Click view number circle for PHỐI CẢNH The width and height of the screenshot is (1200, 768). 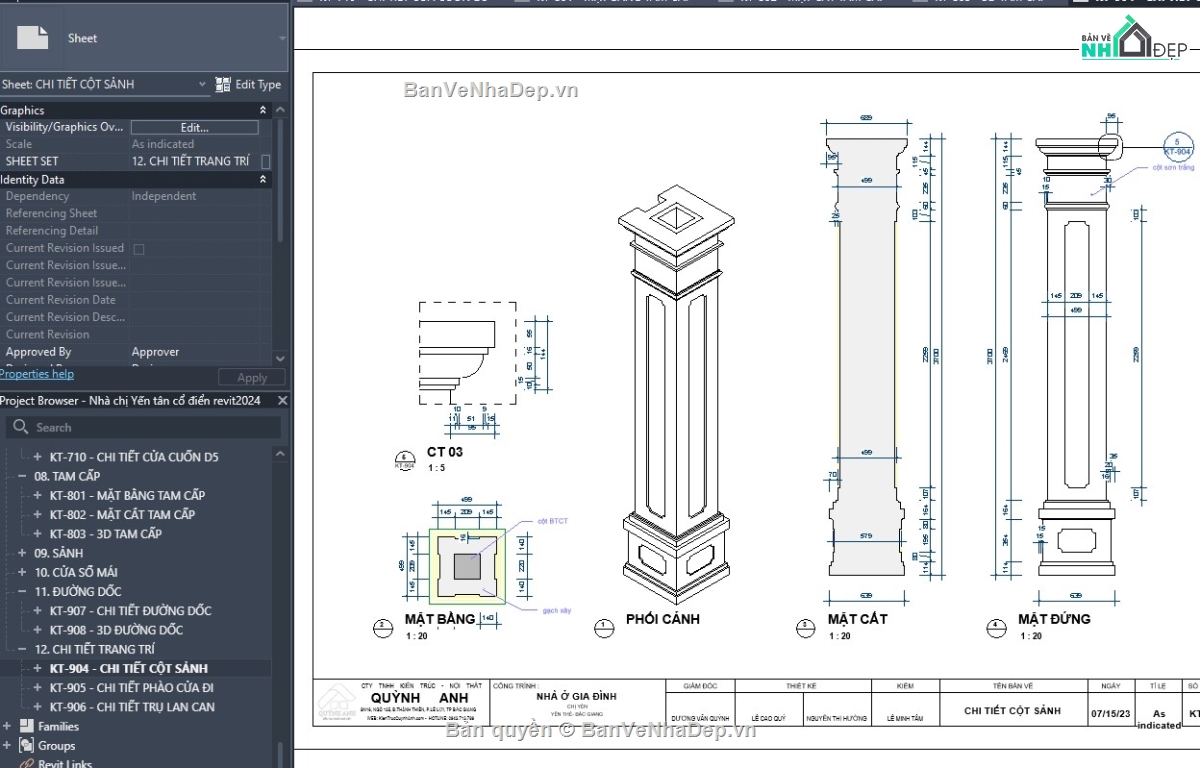point(603,629)
